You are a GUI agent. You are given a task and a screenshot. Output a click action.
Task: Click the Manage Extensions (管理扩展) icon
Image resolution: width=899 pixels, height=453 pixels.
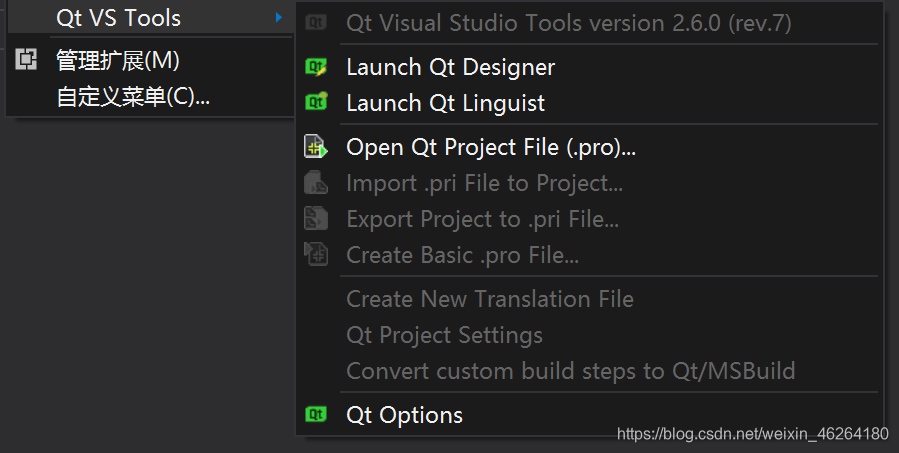26,61
